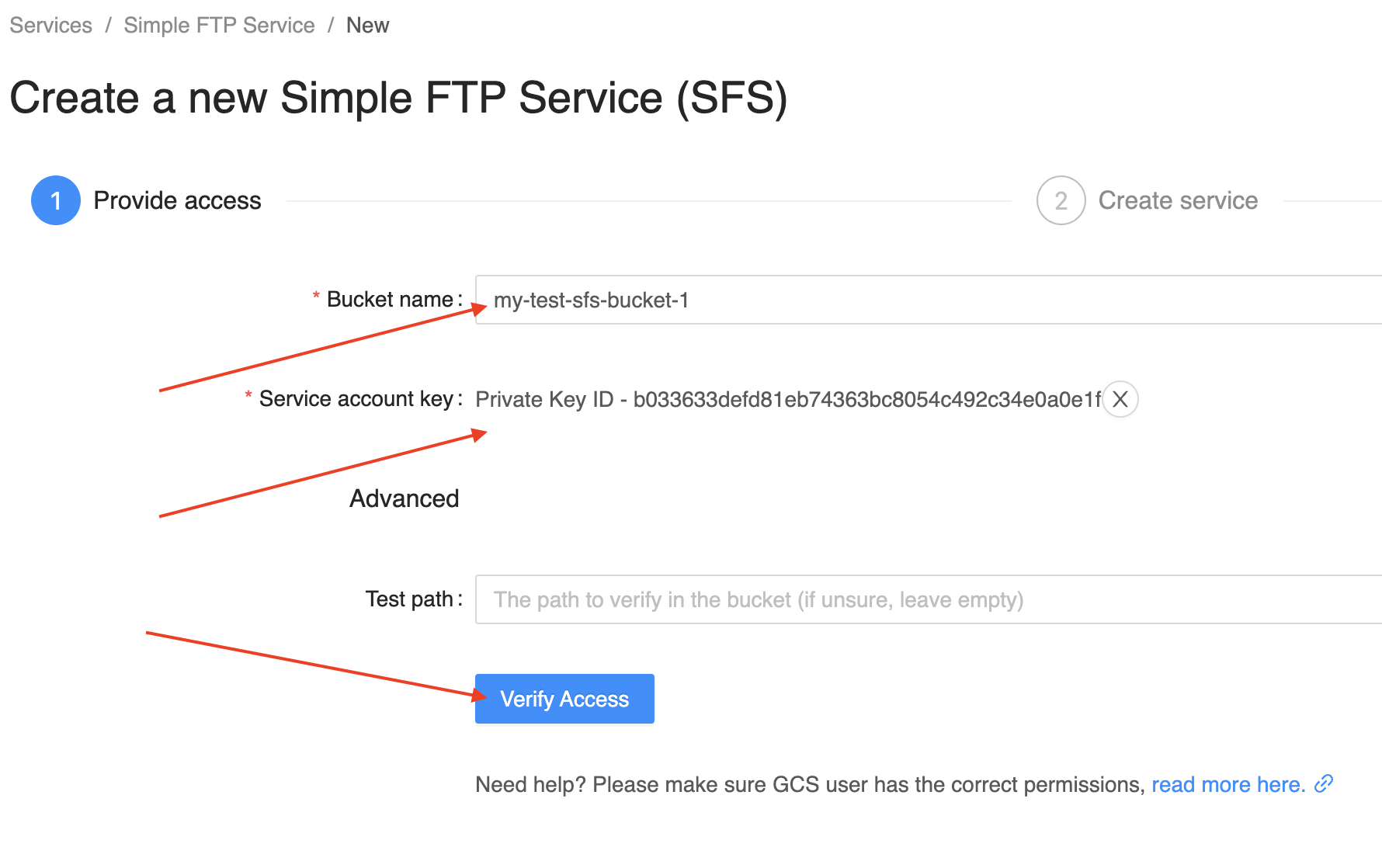The image size is (1382, 868).
Task: Click the Need help permissions text
Action: (x=810, y=785)
